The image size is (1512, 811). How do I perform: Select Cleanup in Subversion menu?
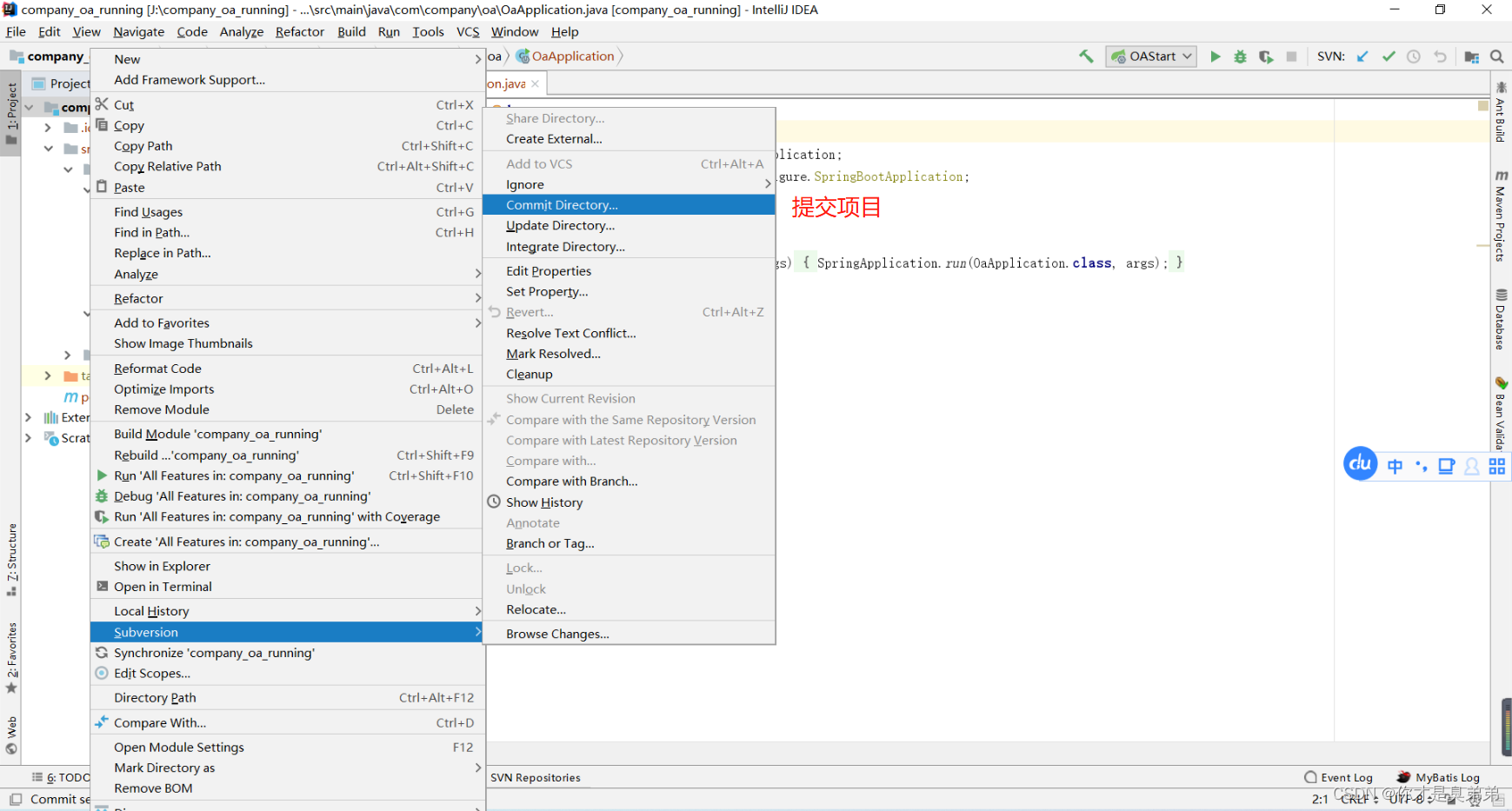(x=629, y=375)
